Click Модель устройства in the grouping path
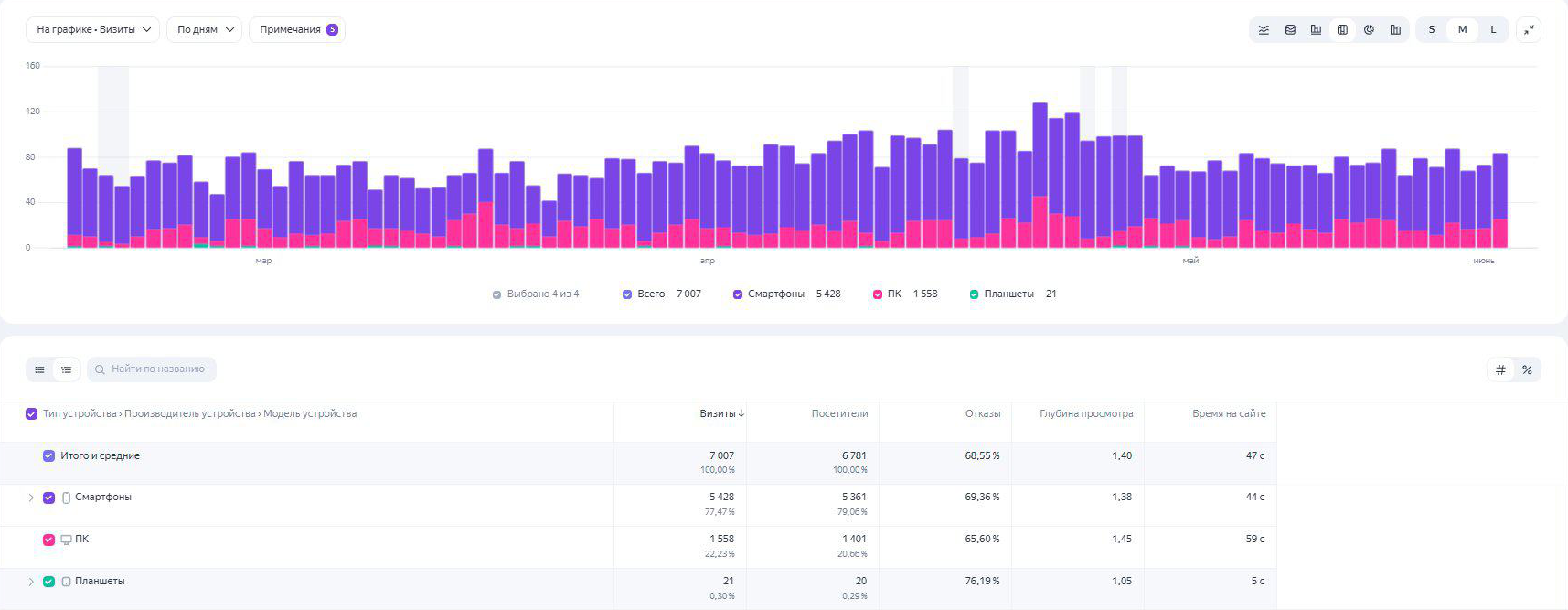This screenshot has width=1568, height=610. [x=310, y=414]
